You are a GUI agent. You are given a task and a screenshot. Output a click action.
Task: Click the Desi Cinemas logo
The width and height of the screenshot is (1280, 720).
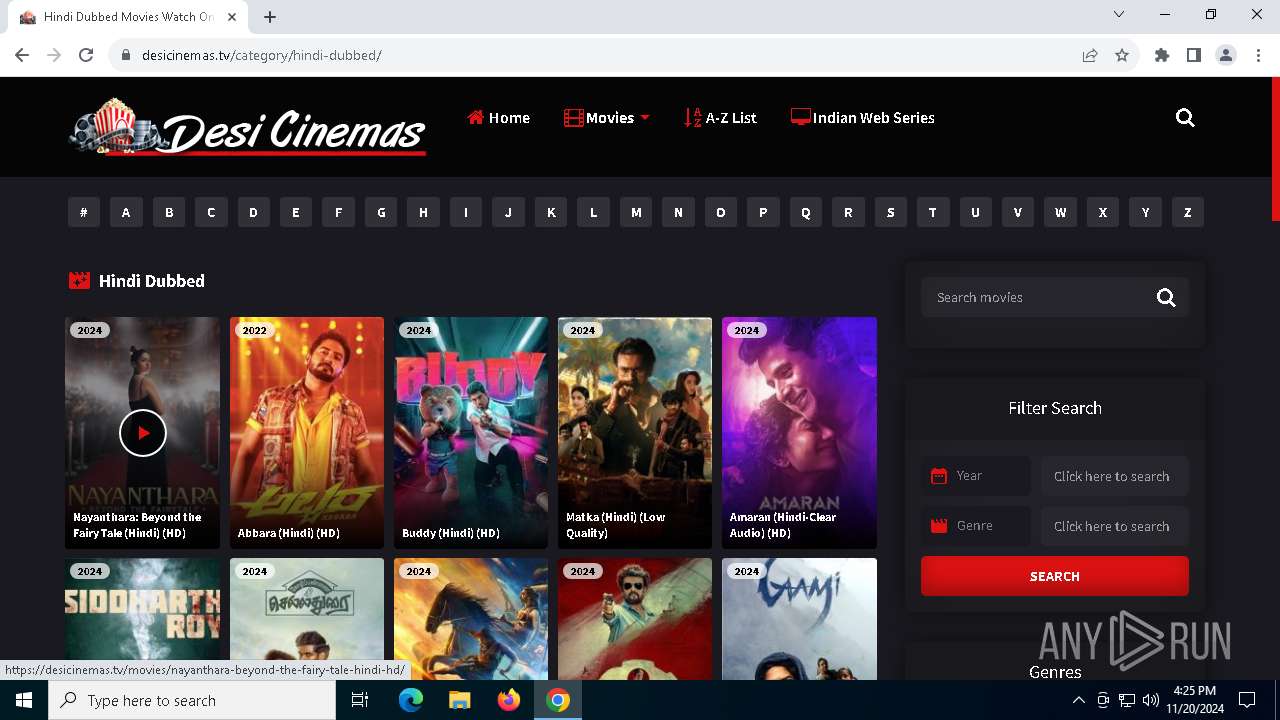tap(248, 127)
